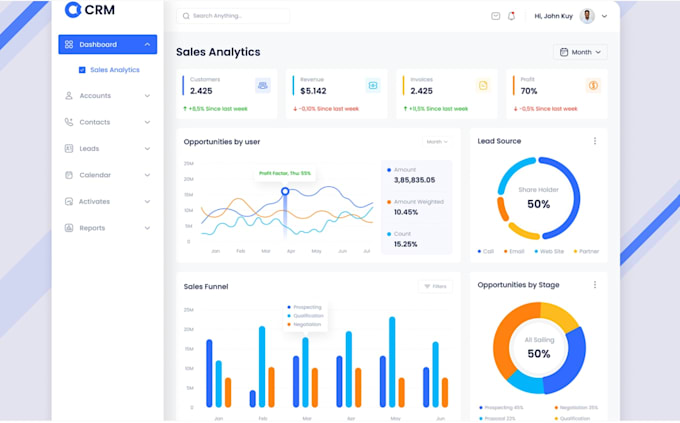Viewport: 680px width, 423px height.
Task: Click the Profit card dollar icon
Action: [x=593, y=85]
